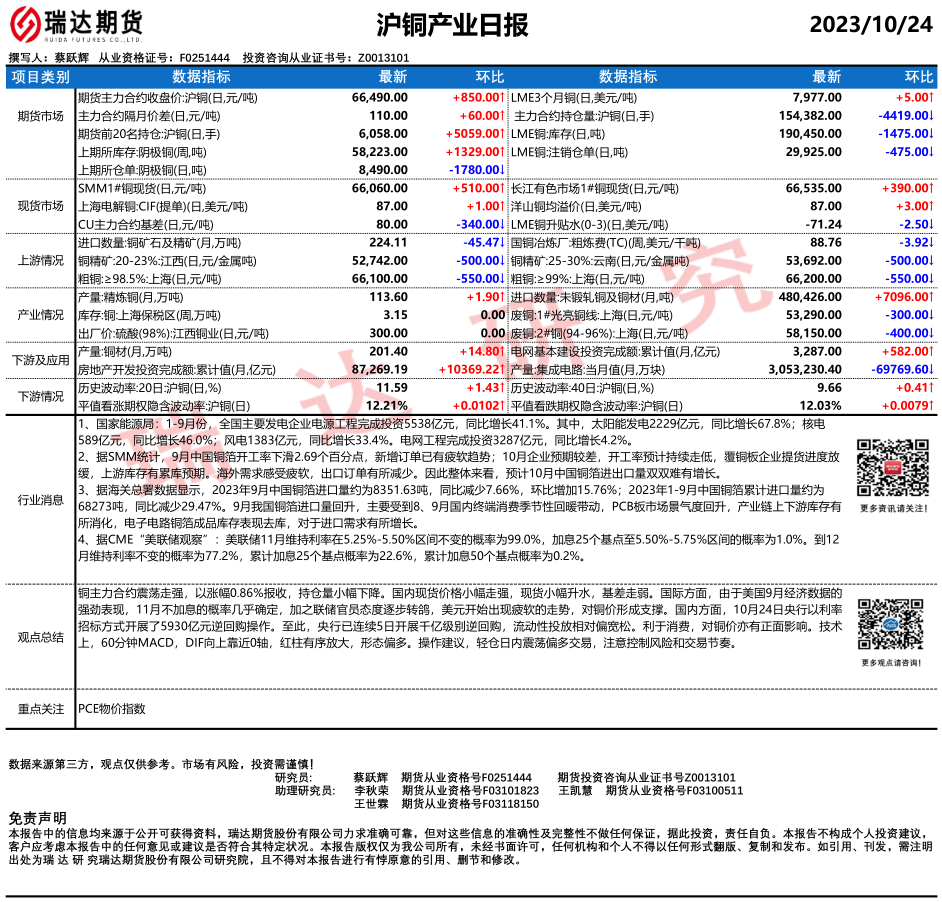
Task: Open the 观点总结 section label
Action: click(40, 636)
